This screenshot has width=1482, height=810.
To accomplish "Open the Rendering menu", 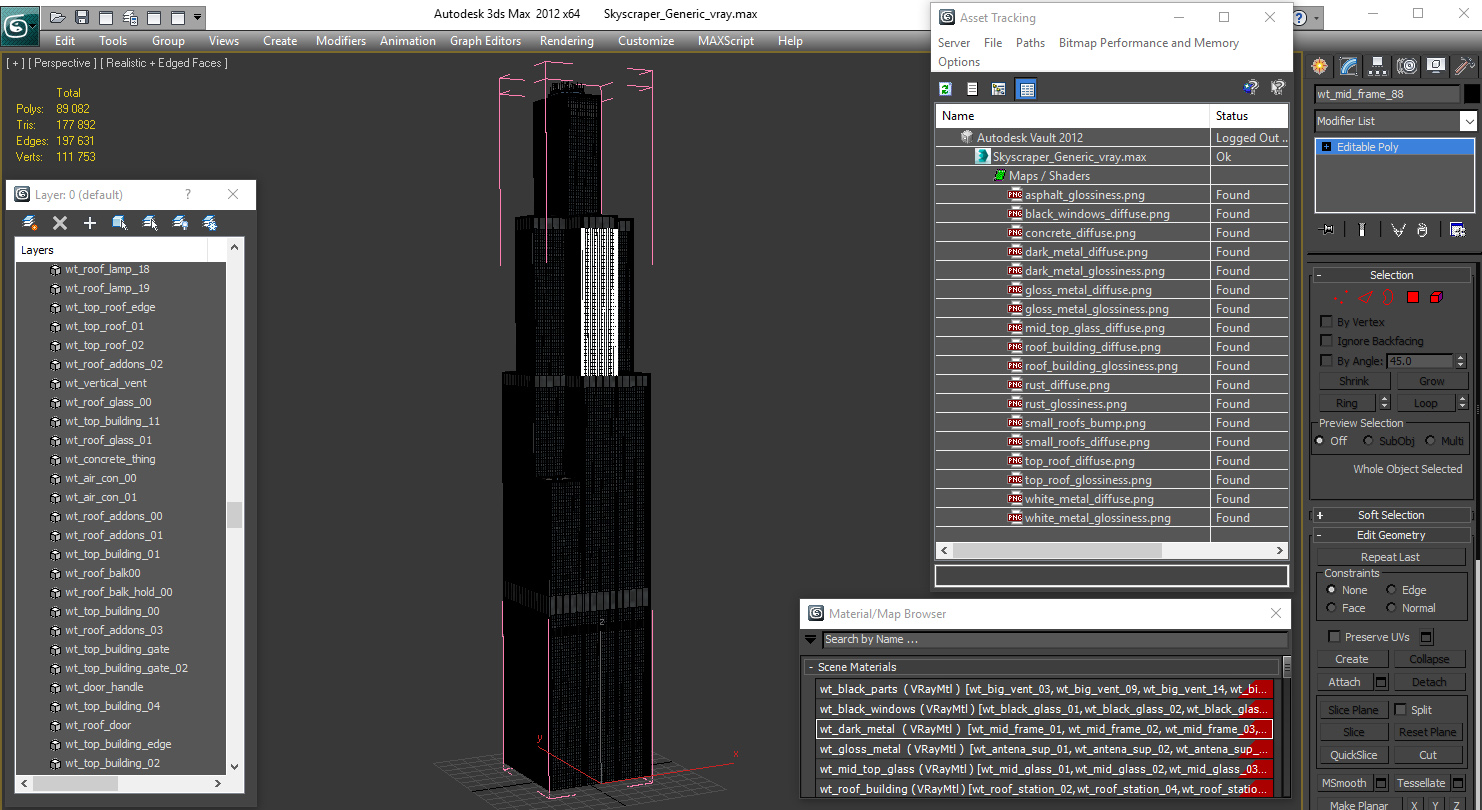I will click(x=566, y=41).
